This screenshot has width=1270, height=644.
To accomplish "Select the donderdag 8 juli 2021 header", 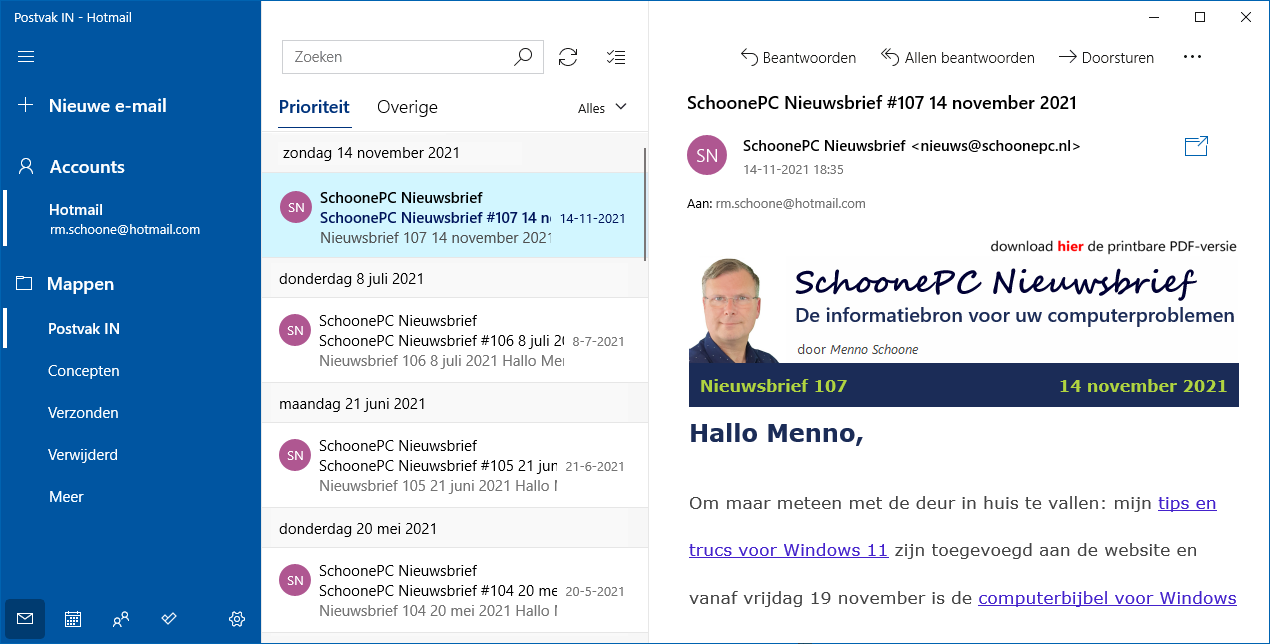I will [453, 279].
